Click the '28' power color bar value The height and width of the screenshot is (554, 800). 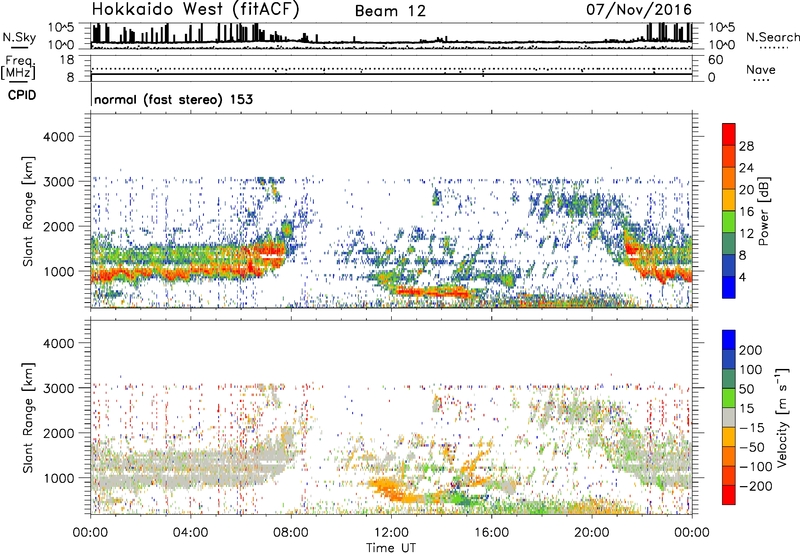(746, 146)
